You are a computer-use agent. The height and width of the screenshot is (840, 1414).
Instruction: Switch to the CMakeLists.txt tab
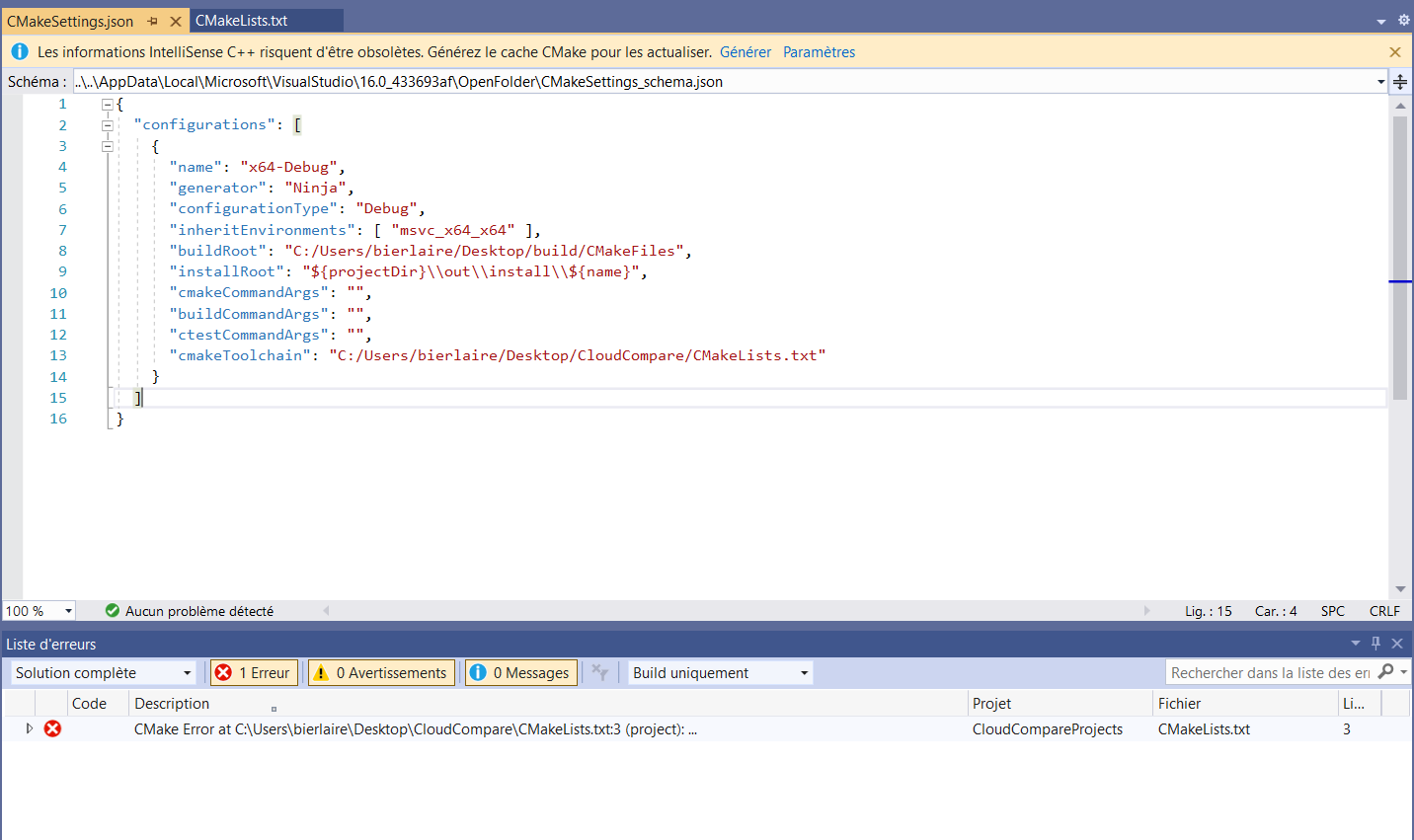click(242, 21)
